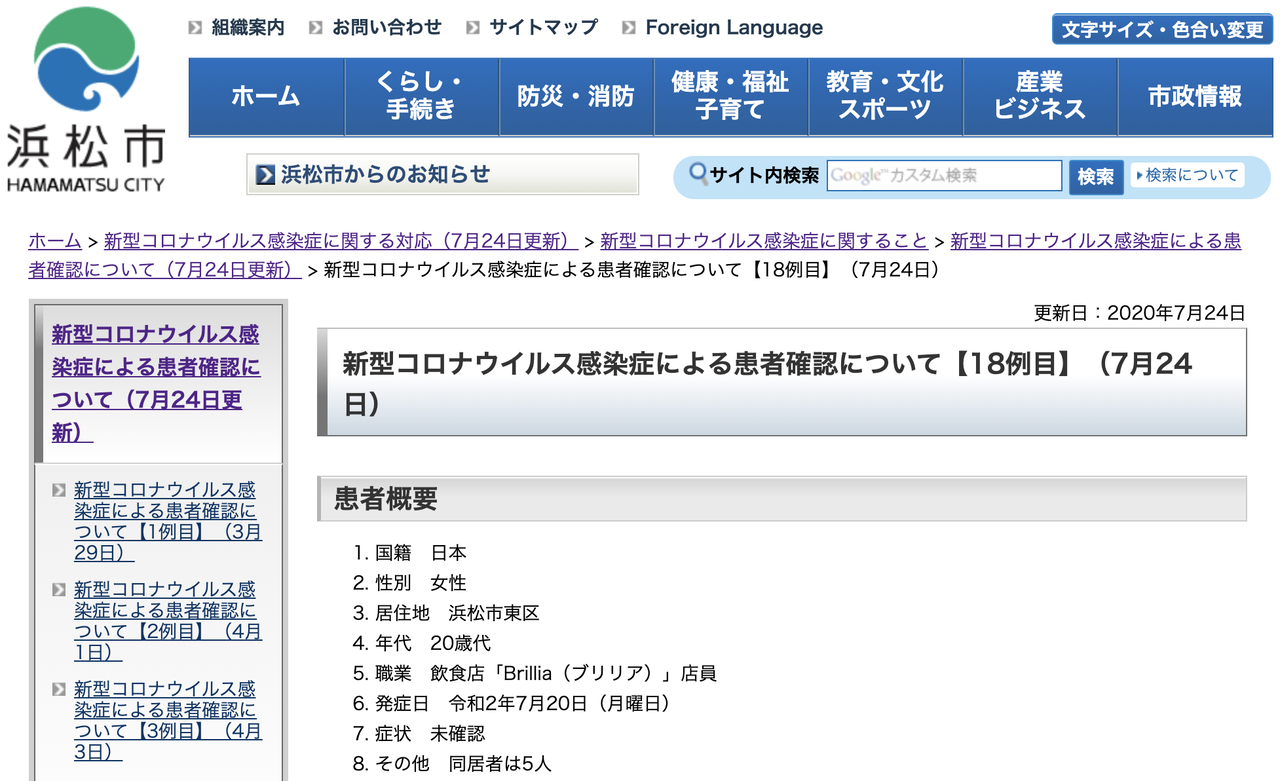Click the 患者概要 section heading
This screenshot has width=1280, height=781.
click(386, 499)
